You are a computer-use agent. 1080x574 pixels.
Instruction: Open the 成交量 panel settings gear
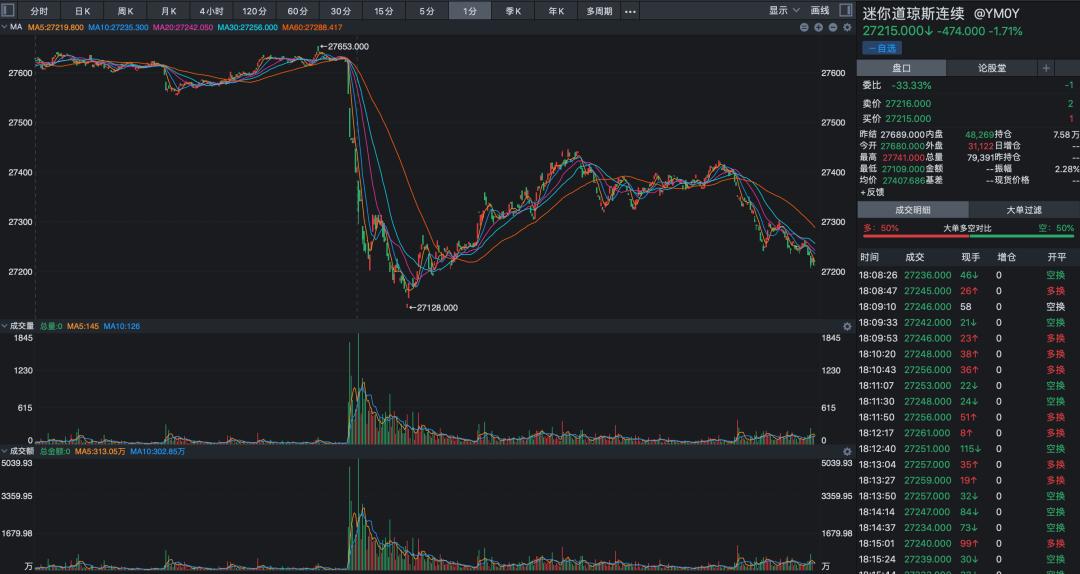[x=847, y=326]
